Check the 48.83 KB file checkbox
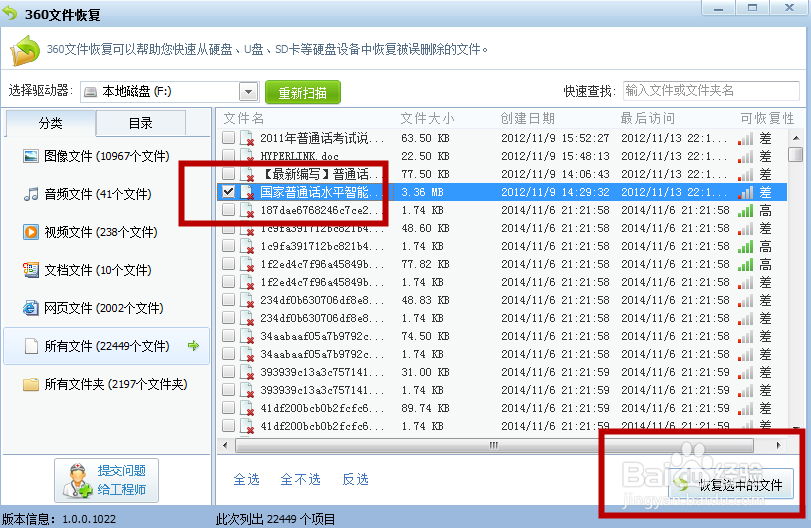The height and width of the screenshot is (528, 811). (x=228, y=299)
